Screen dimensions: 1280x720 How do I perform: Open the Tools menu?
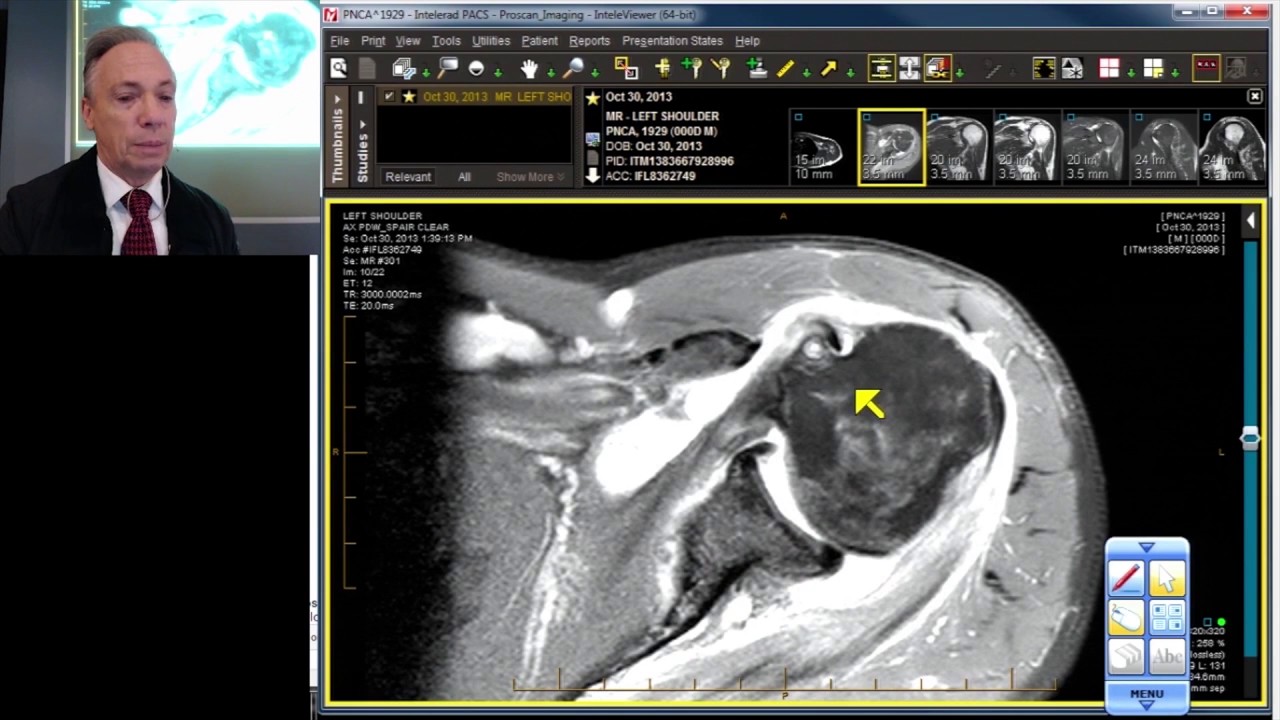(446, 41)
